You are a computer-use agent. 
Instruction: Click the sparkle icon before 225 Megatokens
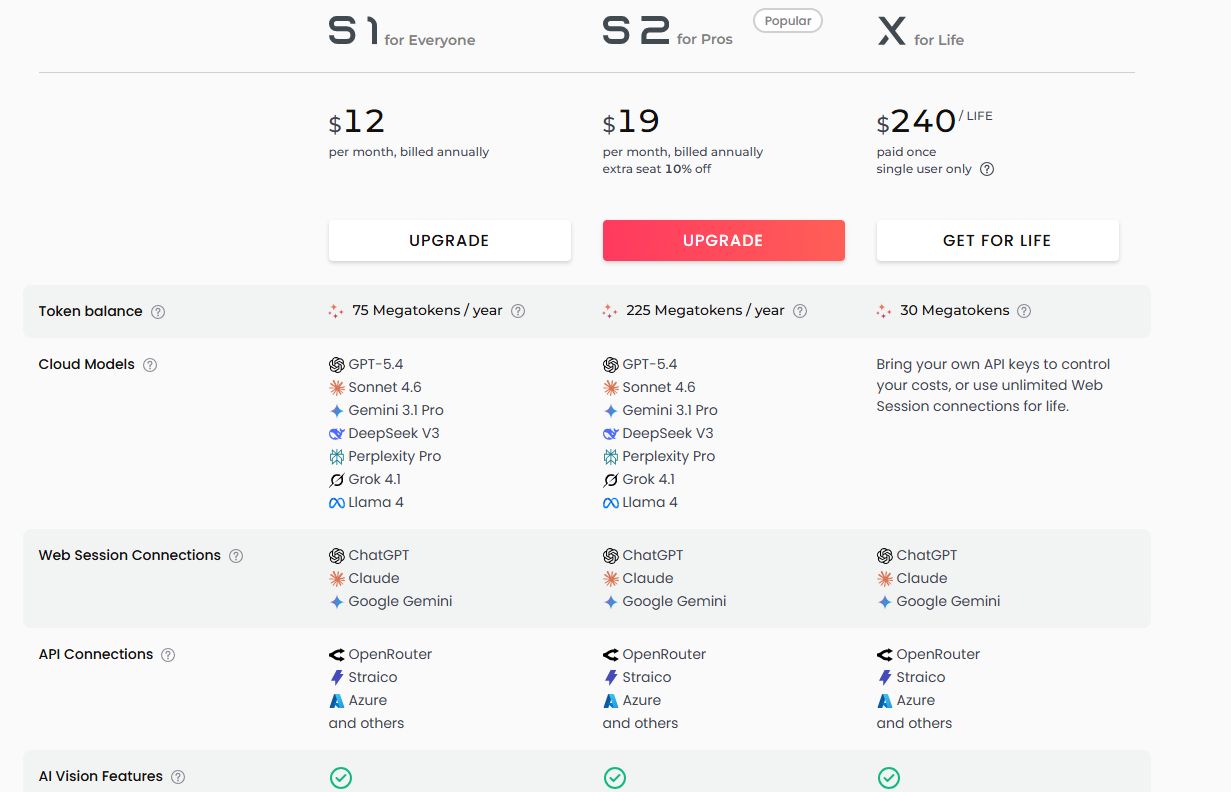610,311
